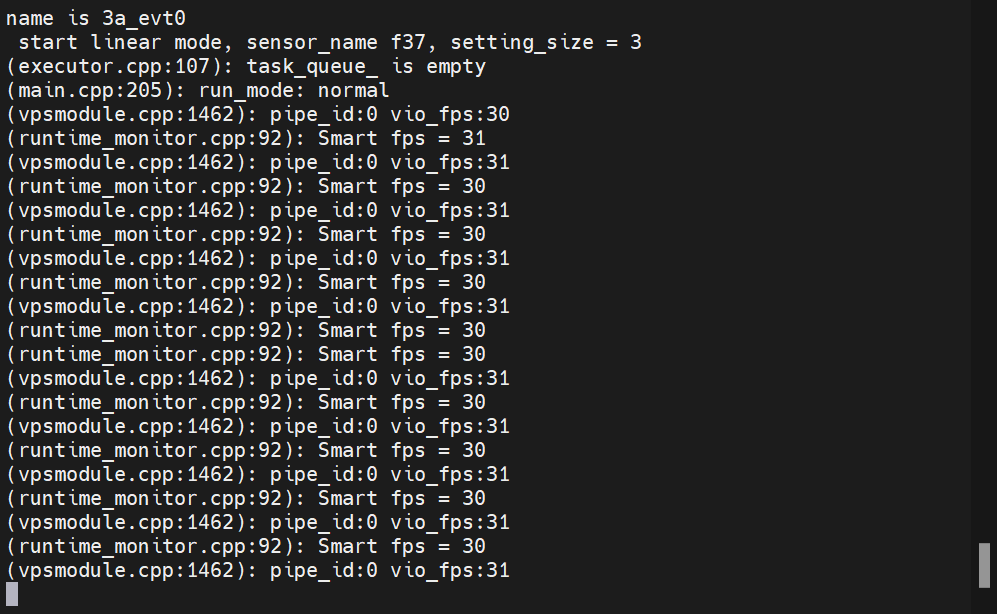Click the main.cpp:205 source reference
Viewport: 997px width, 614px height.
[x=90, y=90]
